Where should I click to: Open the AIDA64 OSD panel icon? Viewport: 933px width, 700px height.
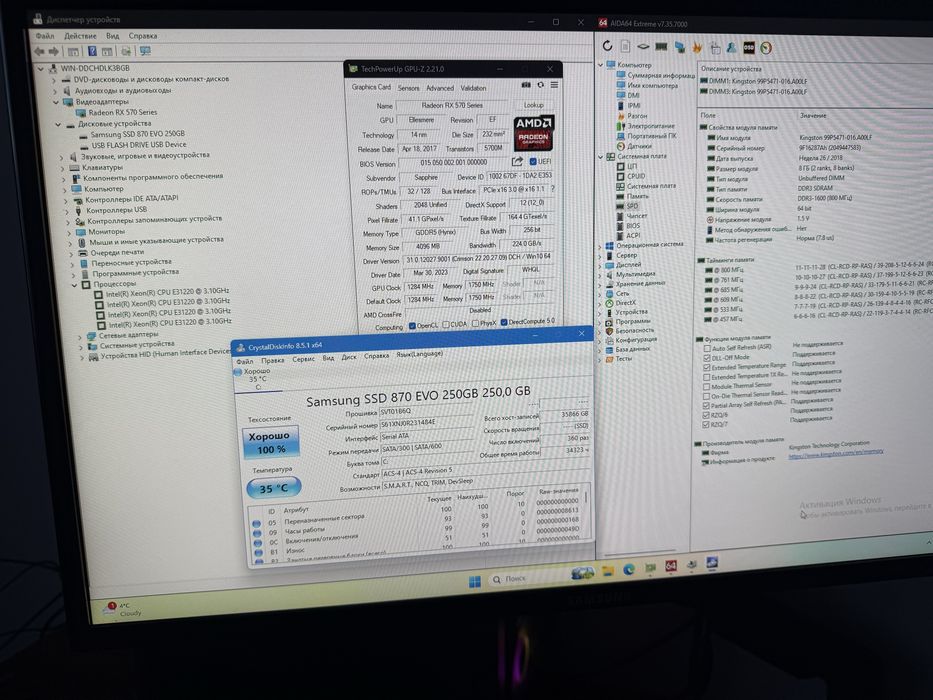click(749, 48)
